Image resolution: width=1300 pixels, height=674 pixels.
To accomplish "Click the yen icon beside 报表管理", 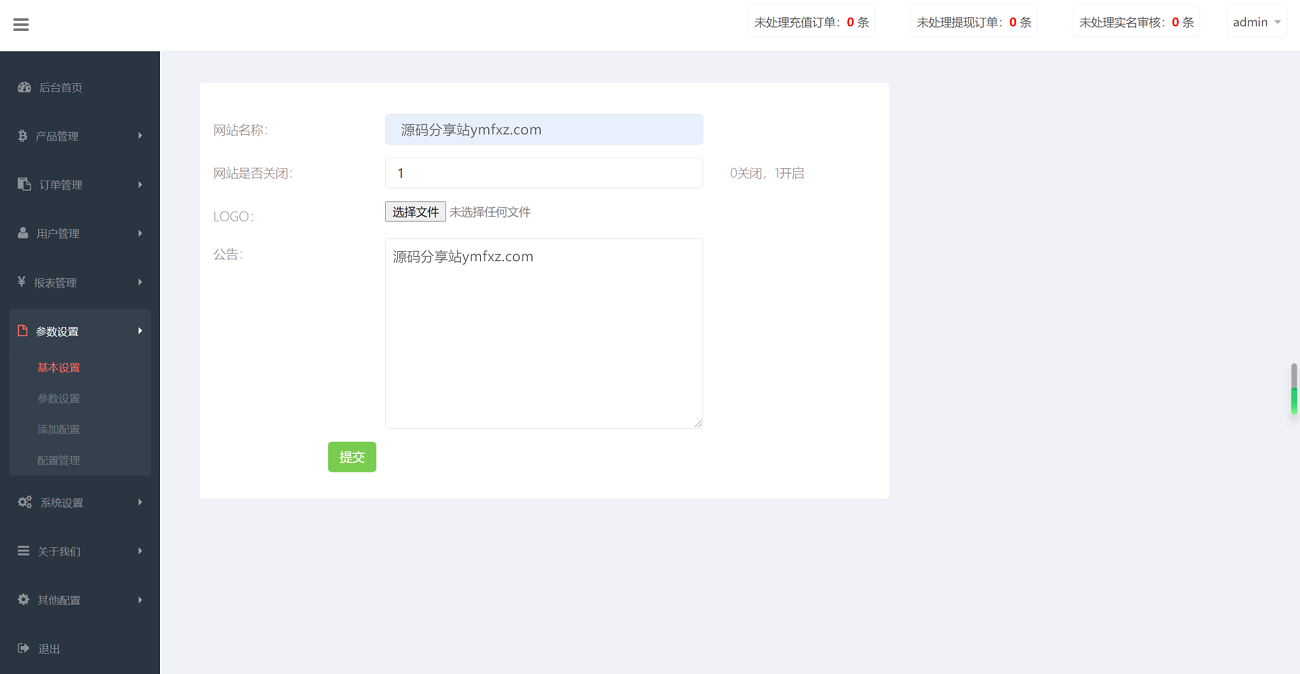I will click(21, 282).
